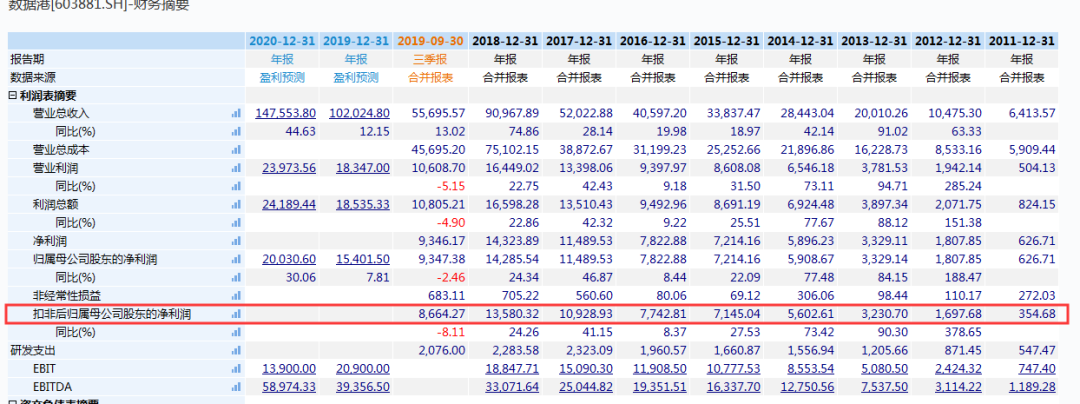Click chart icon for 归属母公司股东的净利润 row
1080x404 pixels.
point(237,259)
